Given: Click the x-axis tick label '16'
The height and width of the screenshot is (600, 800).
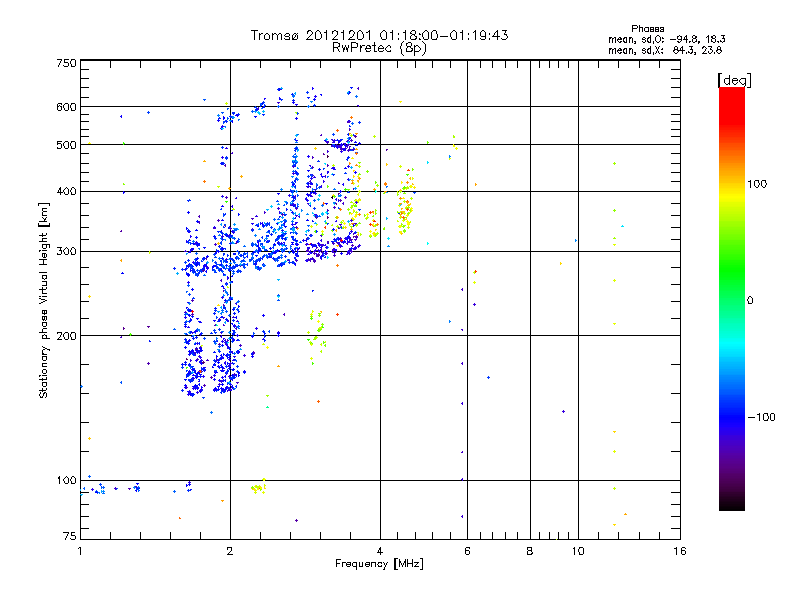Looking at the screenshot, I should click(x=680, y=551).
